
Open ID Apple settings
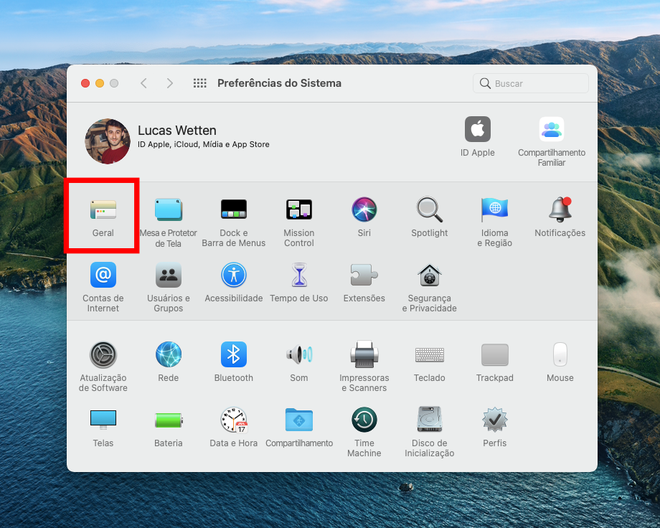[477, 129]
